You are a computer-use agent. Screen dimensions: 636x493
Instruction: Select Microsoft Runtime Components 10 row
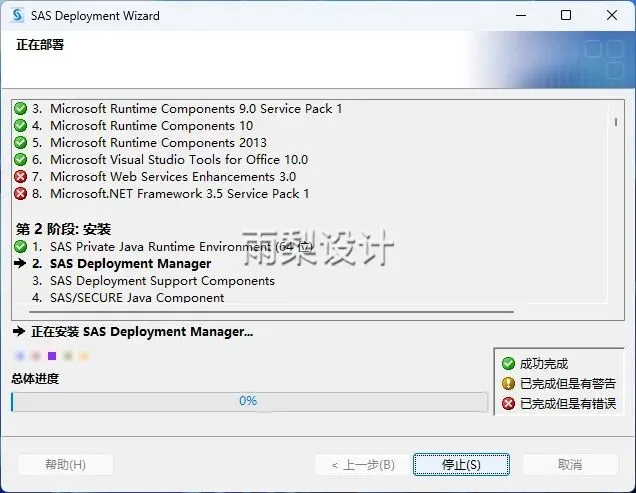click(x=151, y=126)
